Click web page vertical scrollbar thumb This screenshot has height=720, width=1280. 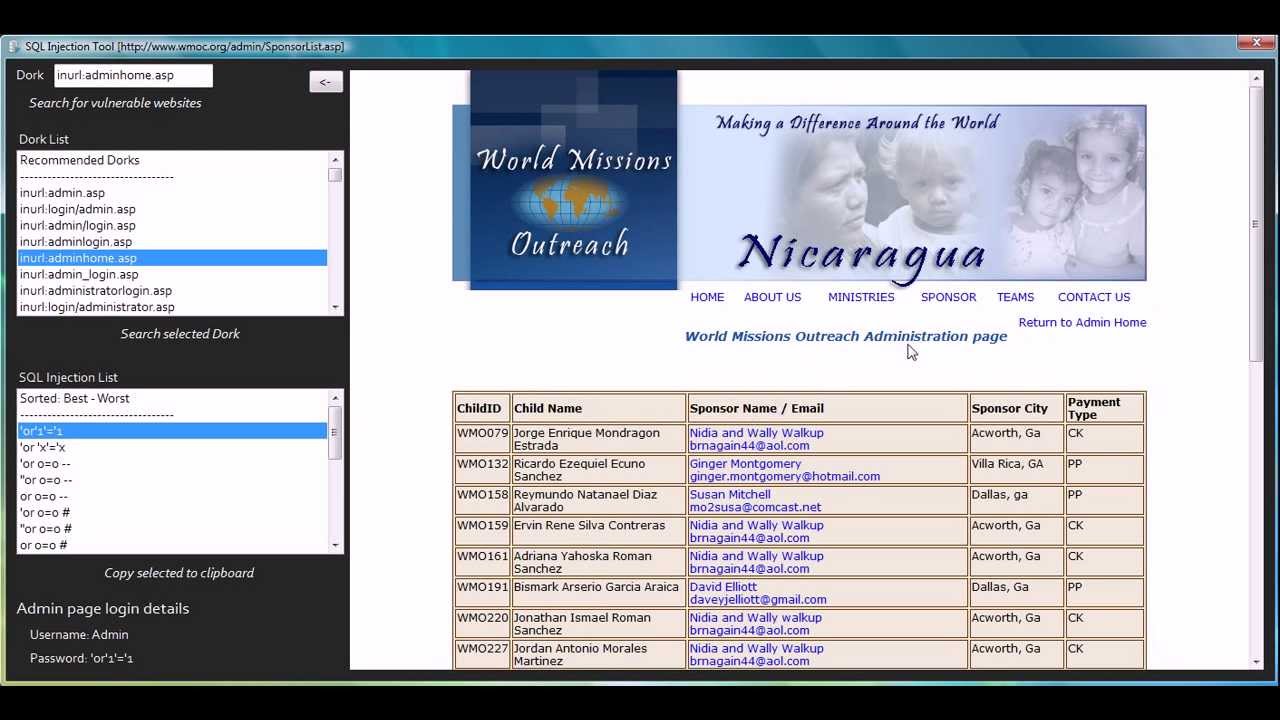[x=1256, y=224]
